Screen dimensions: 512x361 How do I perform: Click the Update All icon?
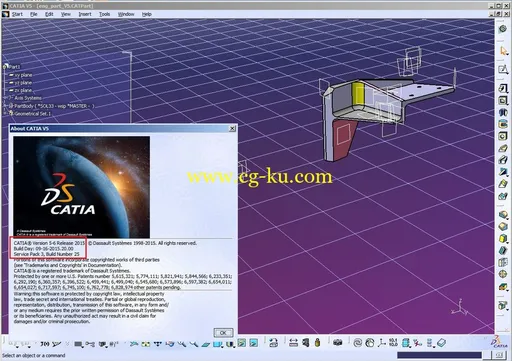pyautogui.click(x=273, y=343)
